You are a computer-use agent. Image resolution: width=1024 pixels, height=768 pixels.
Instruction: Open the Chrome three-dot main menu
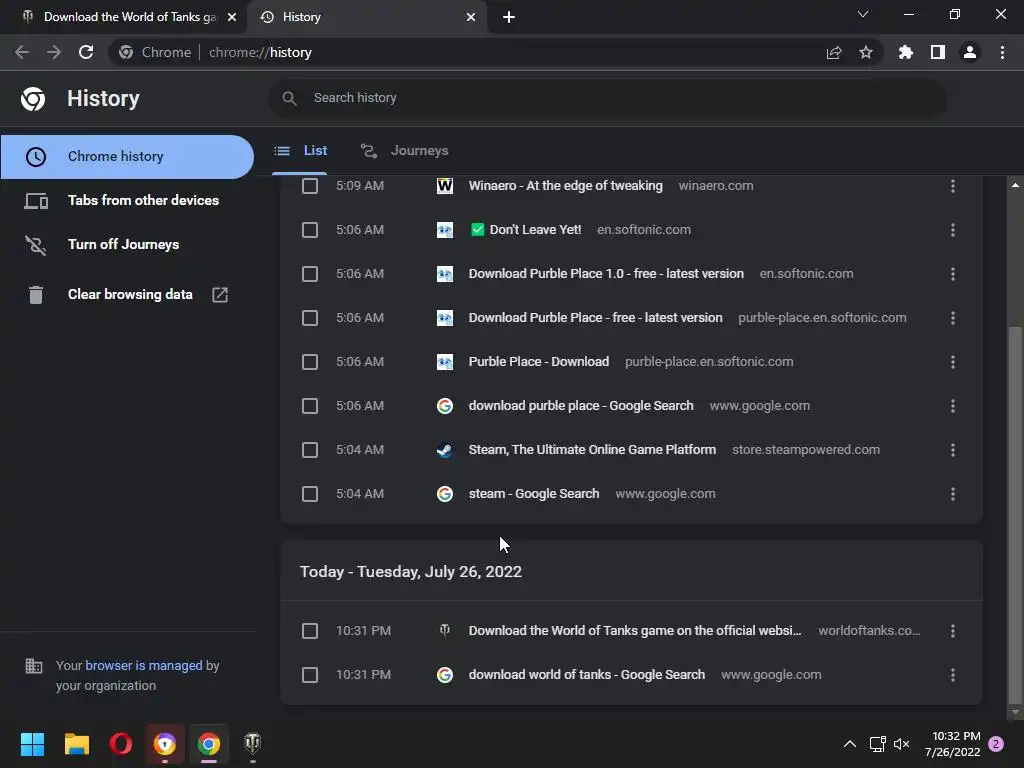click(x=1002, y=52)
